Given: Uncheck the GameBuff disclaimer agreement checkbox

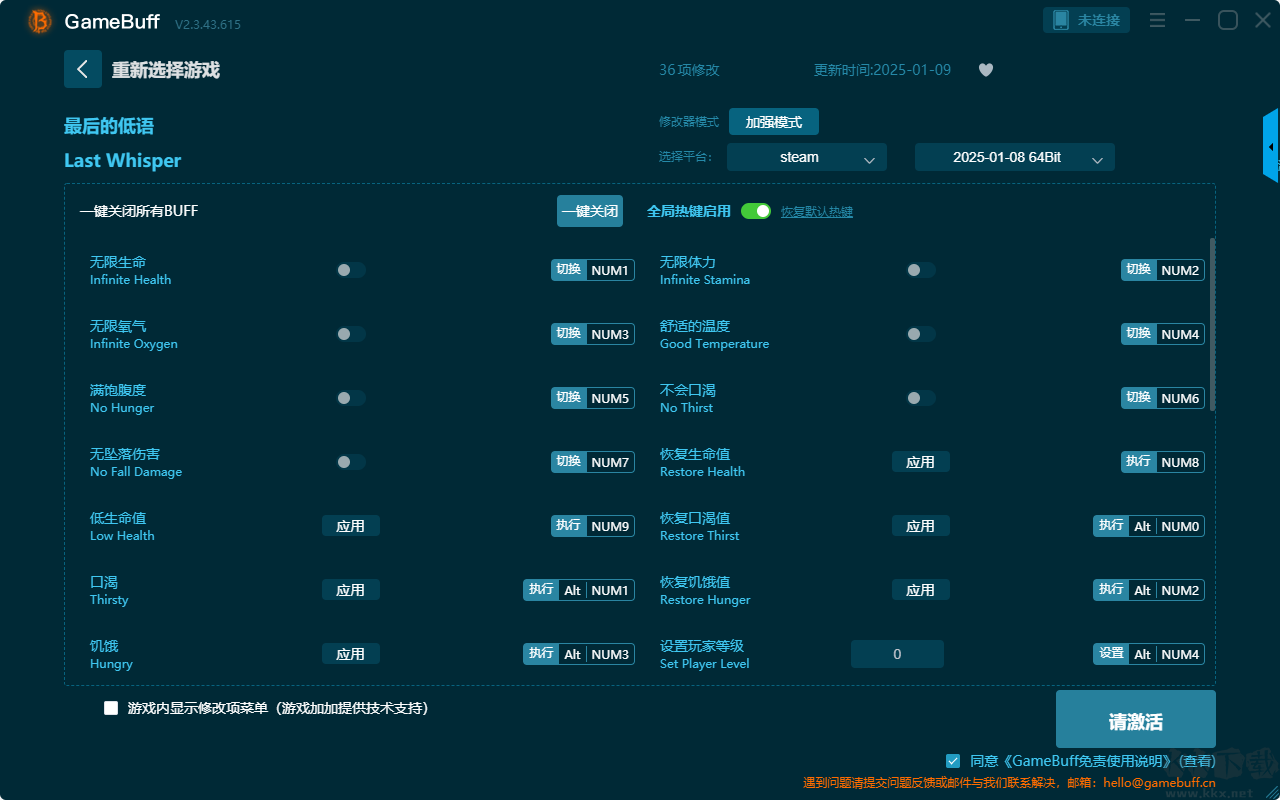Looking at the screenshot, I should pos(953,761).
